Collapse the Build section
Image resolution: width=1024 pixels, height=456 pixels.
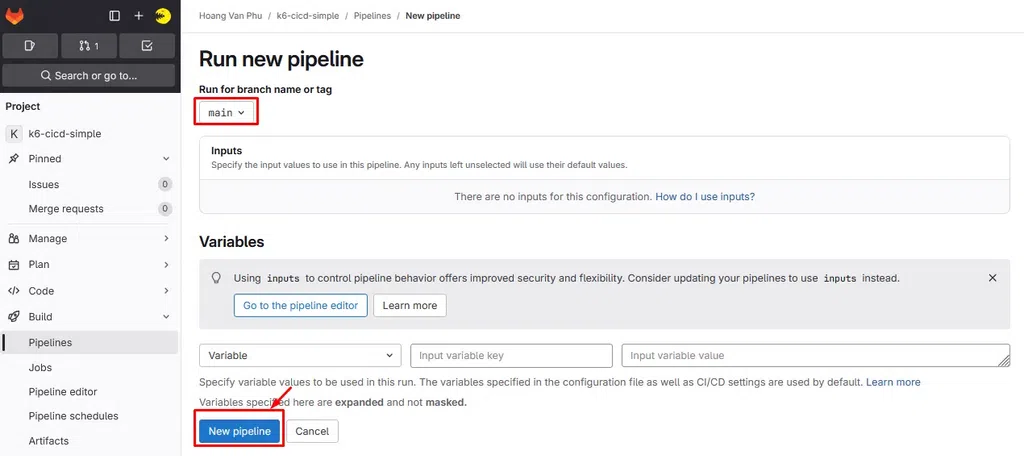pyautogui.click(x=89, y=316)
